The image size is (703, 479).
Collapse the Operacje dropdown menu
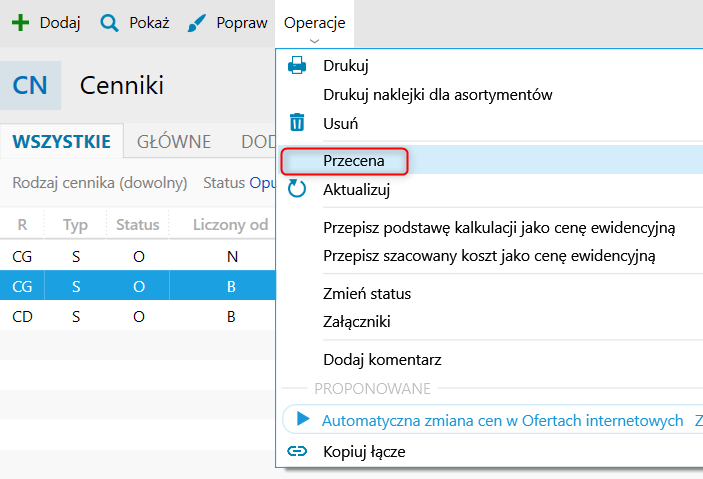coord(314,23)
